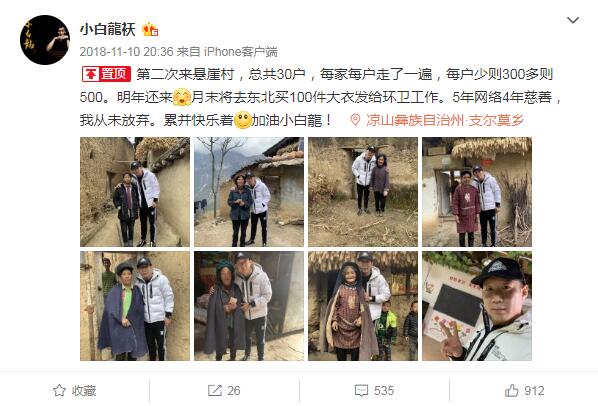Screen dimensions: 598x406
Task: Click the repost icon showing 26
Action: click(224, 390)
